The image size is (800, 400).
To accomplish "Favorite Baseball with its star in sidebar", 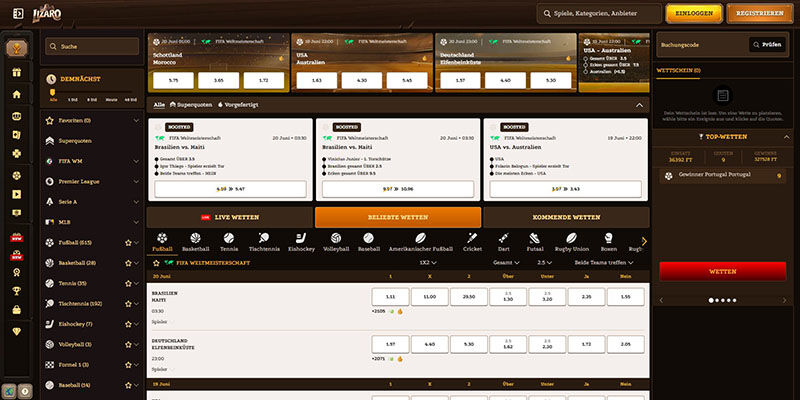I will point(129,386).
